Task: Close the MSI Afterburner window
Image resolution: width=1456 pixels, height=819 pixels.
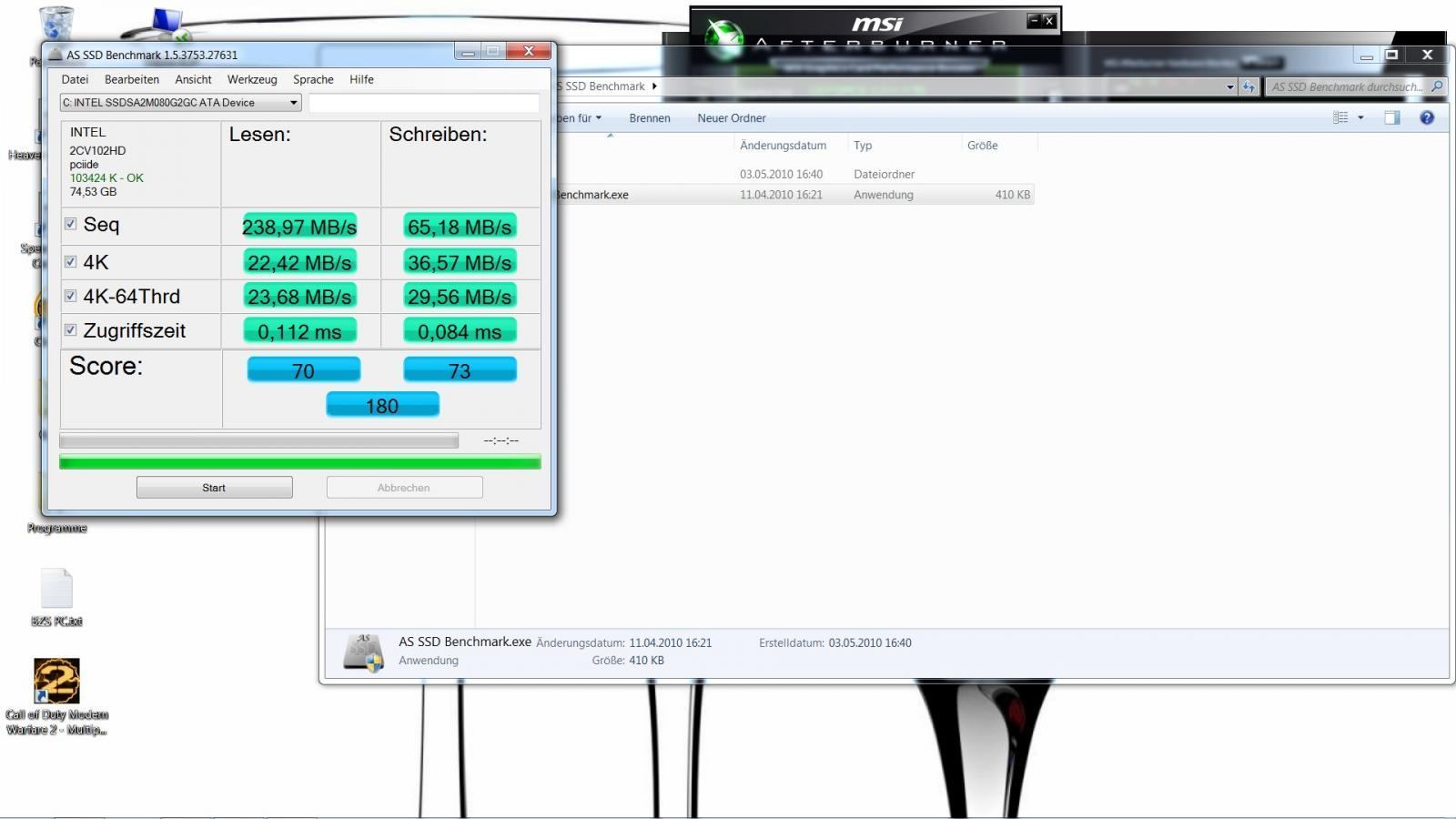Action: point(1048,20)
